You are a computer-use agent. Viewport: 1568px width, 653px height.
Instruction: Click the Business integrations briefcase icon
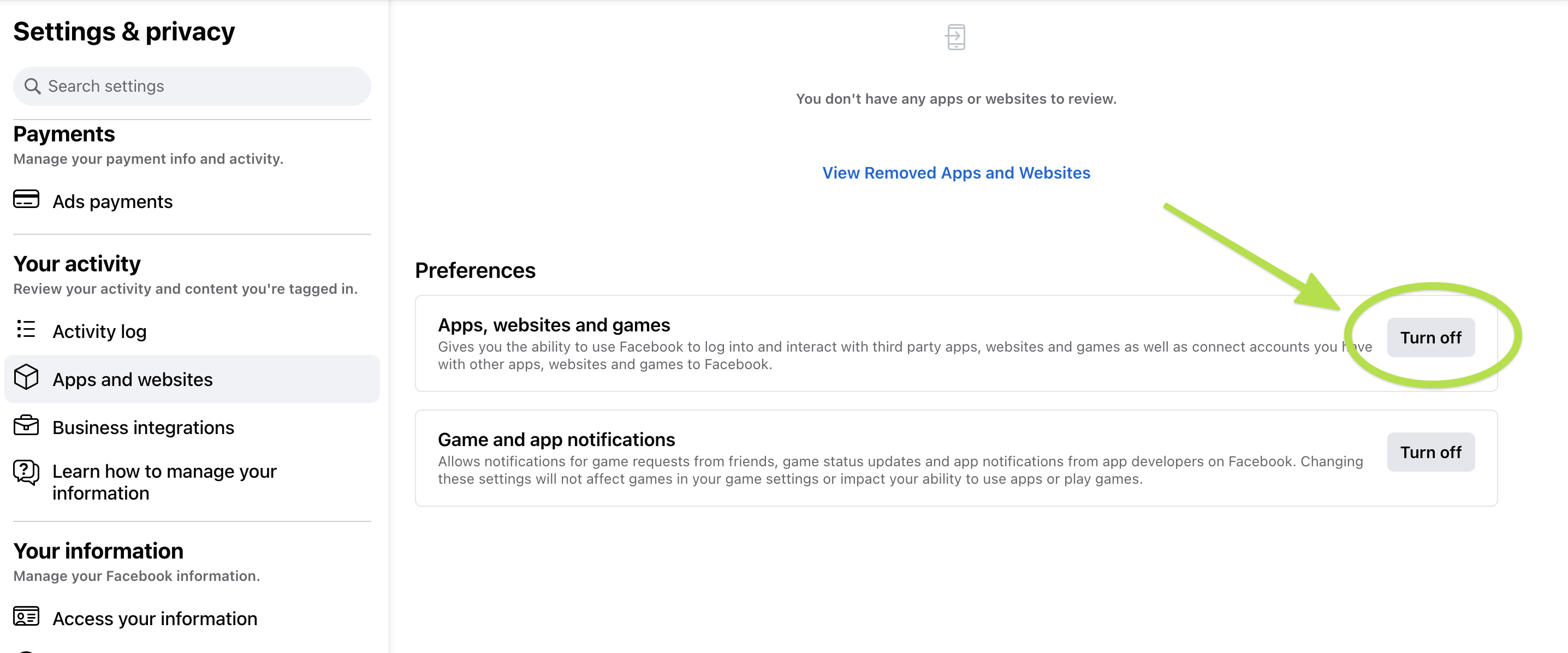[26, 425]
